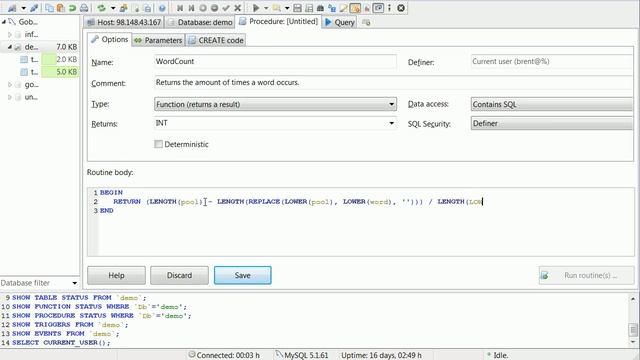The image size is (640, 360).
Task: Click the binoculars Find icon
Action: 320,8
